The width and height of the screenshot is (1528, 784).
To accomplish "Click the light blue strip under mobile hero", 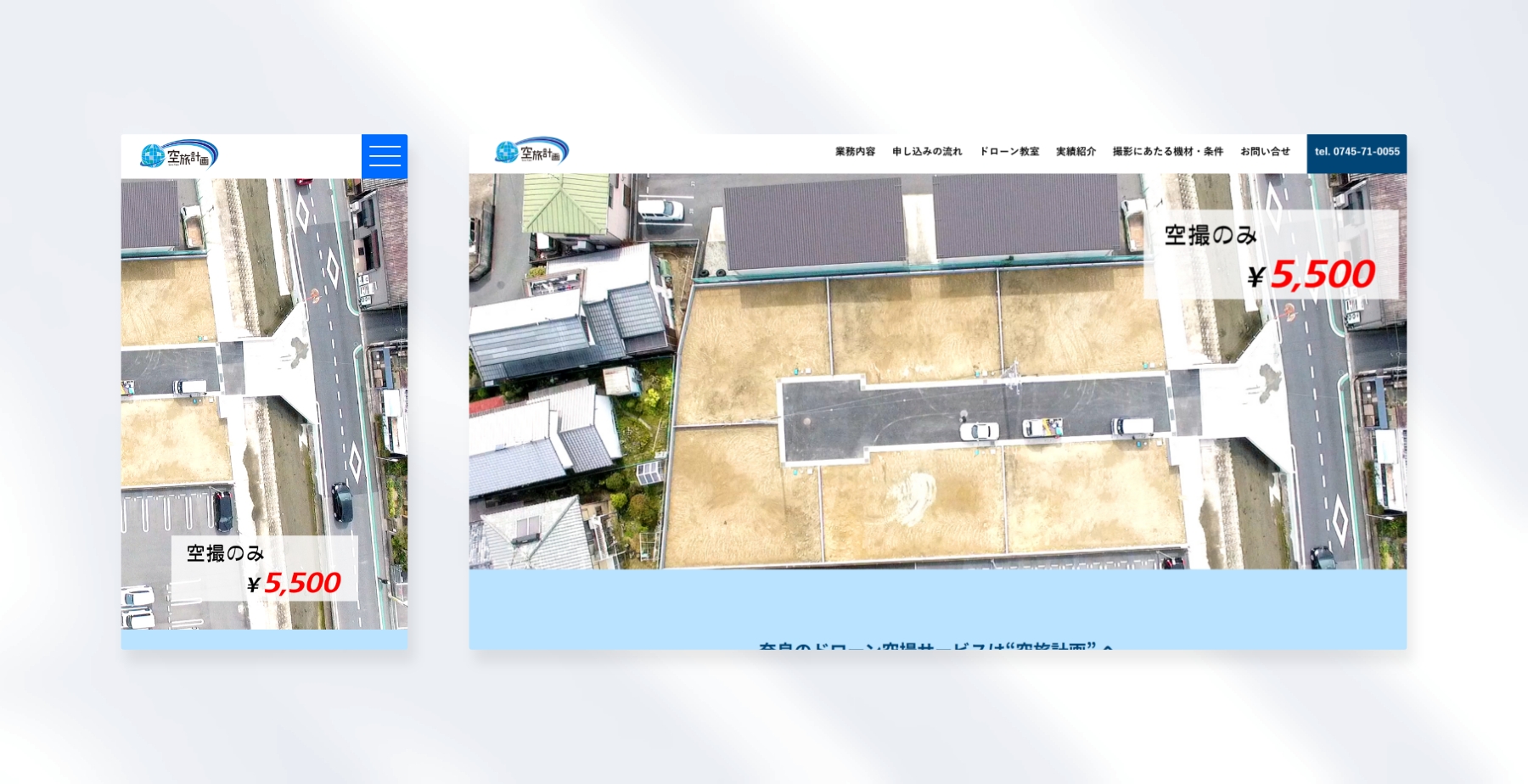I will point(264,639).
